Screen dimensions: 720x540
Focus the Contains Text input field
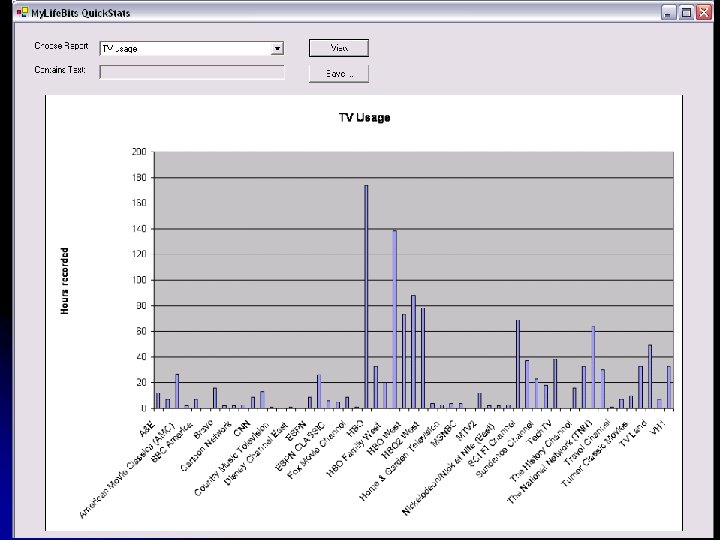pos(192,72)
